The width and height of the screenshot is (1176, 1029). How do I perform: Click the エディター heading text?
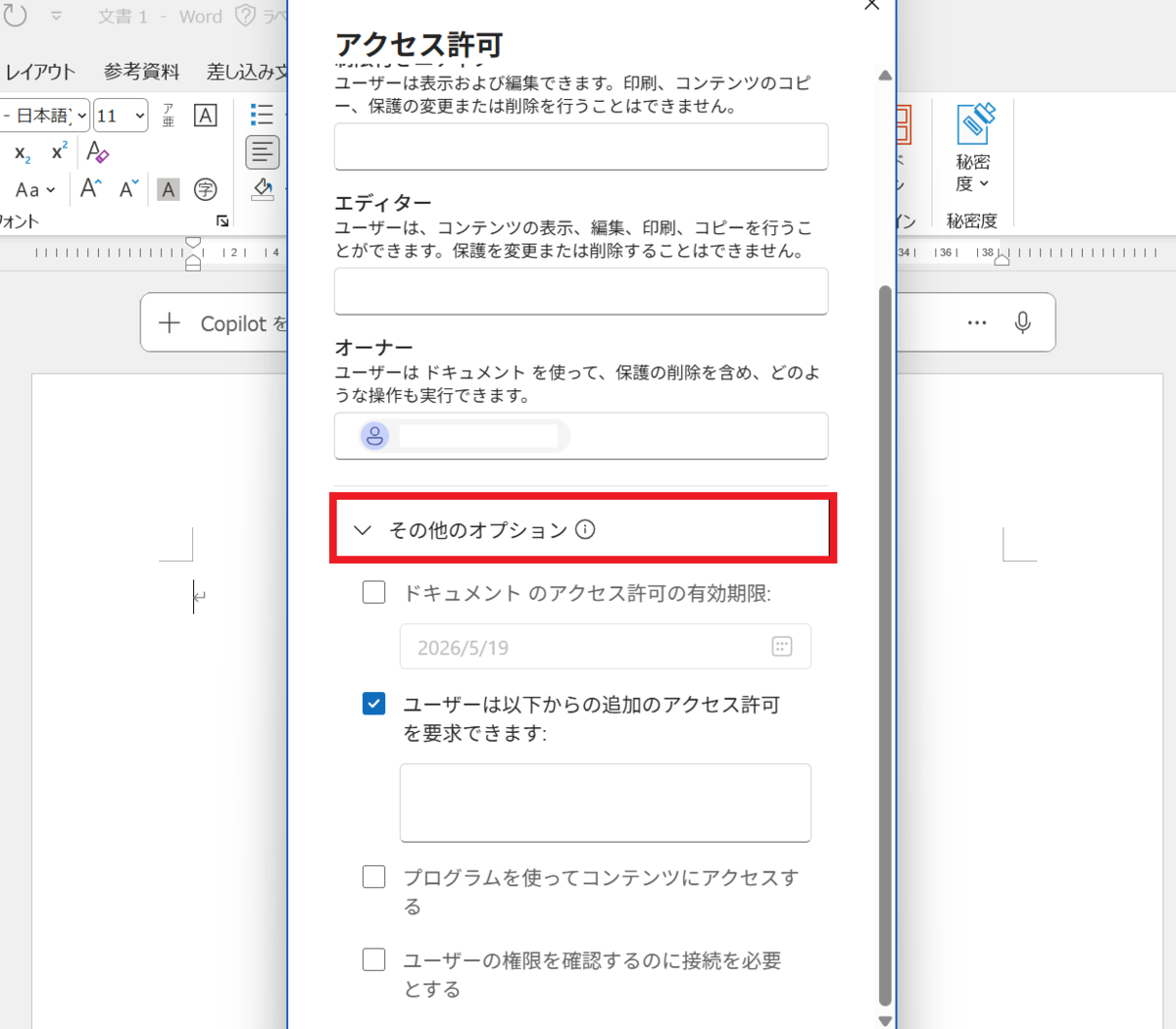pos(383,203)
